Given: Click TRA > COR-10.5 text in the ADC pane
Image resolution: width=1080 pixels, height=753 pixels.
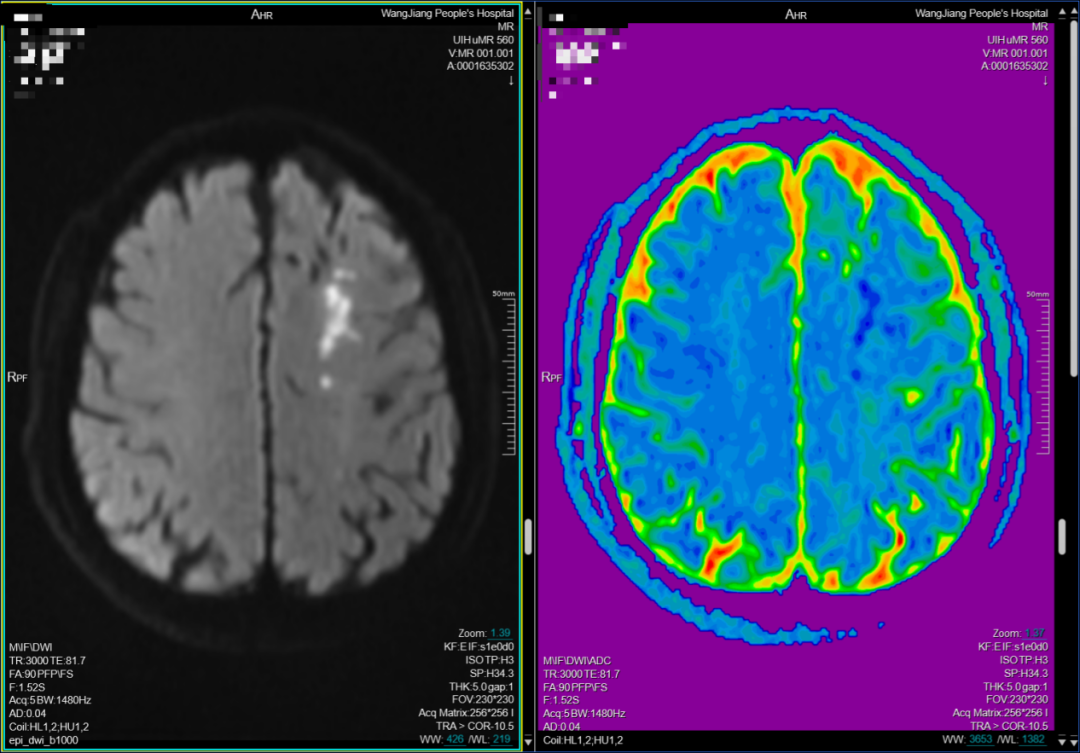Looking at the screenshot, I should [x=1009, y=726].
